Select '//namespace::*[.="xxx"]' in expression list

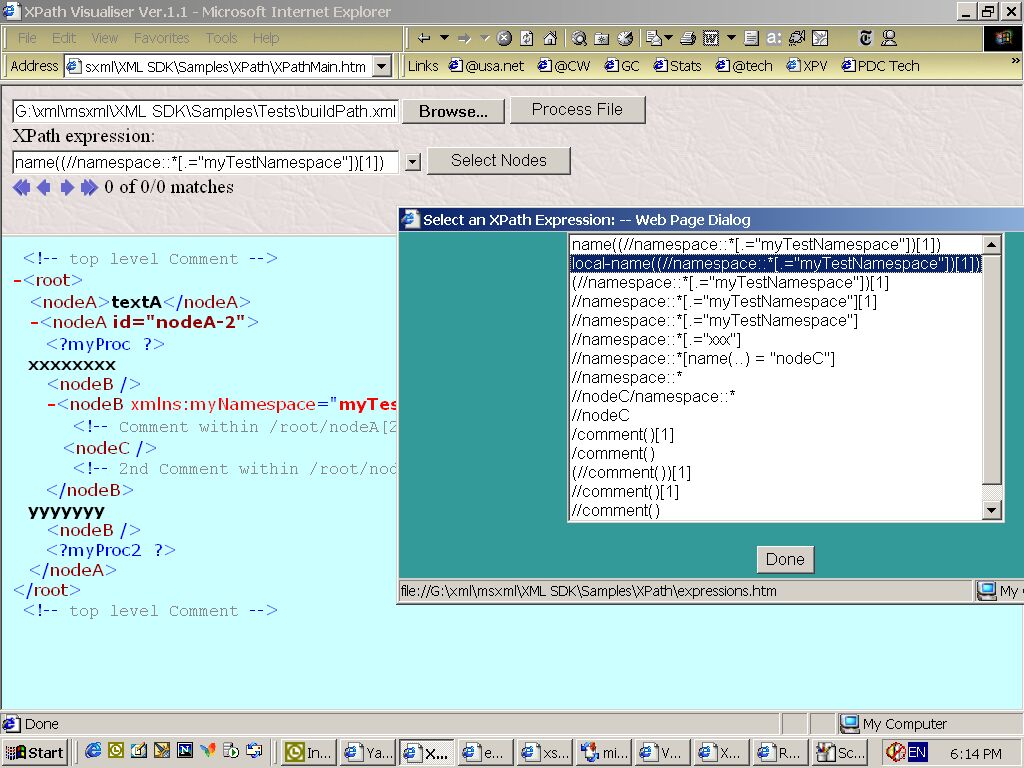pyautogui.click(x=776, y=340)
